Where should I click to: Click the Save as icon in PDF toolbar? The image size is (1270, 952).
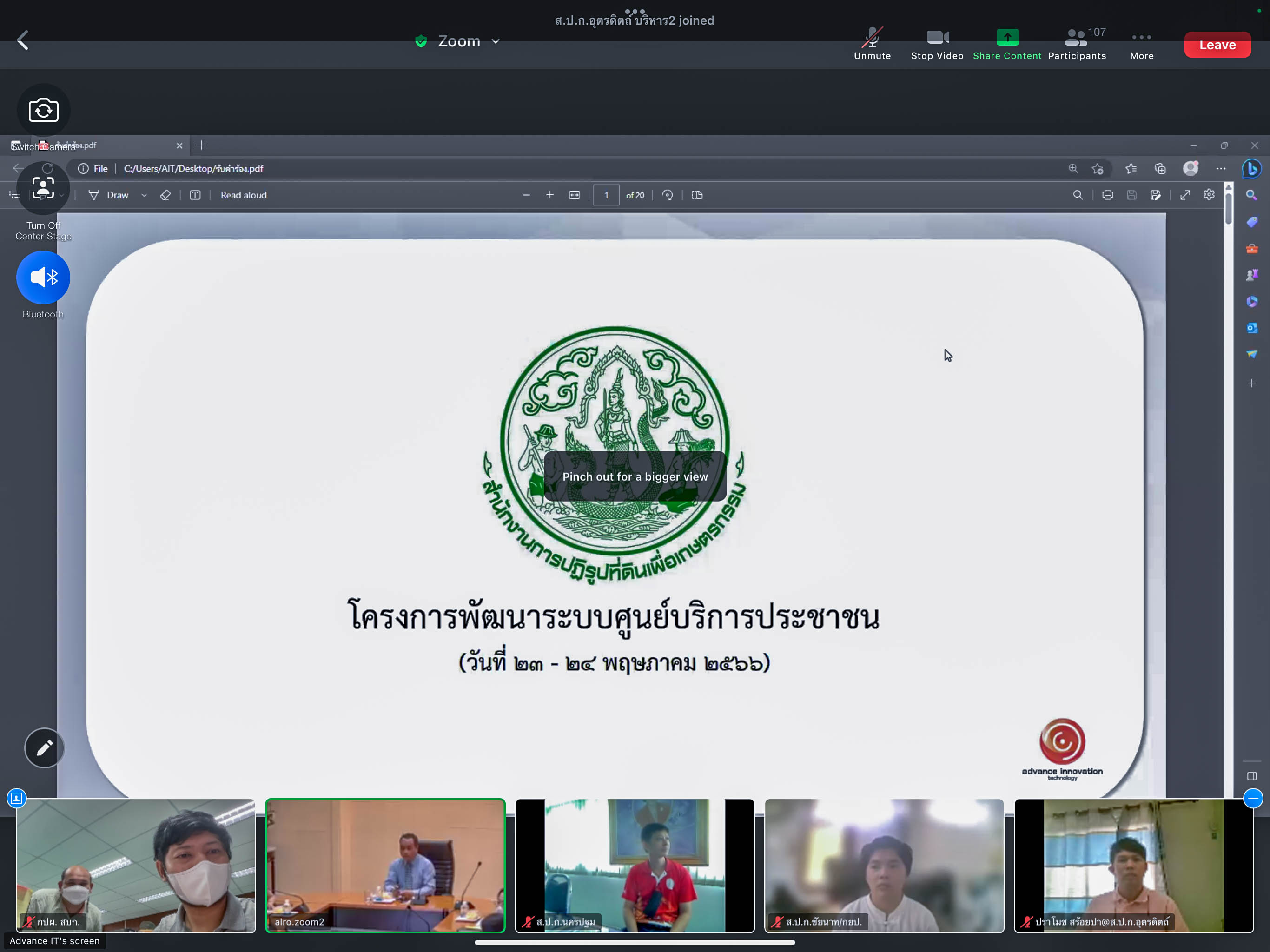pos(1156,195)
